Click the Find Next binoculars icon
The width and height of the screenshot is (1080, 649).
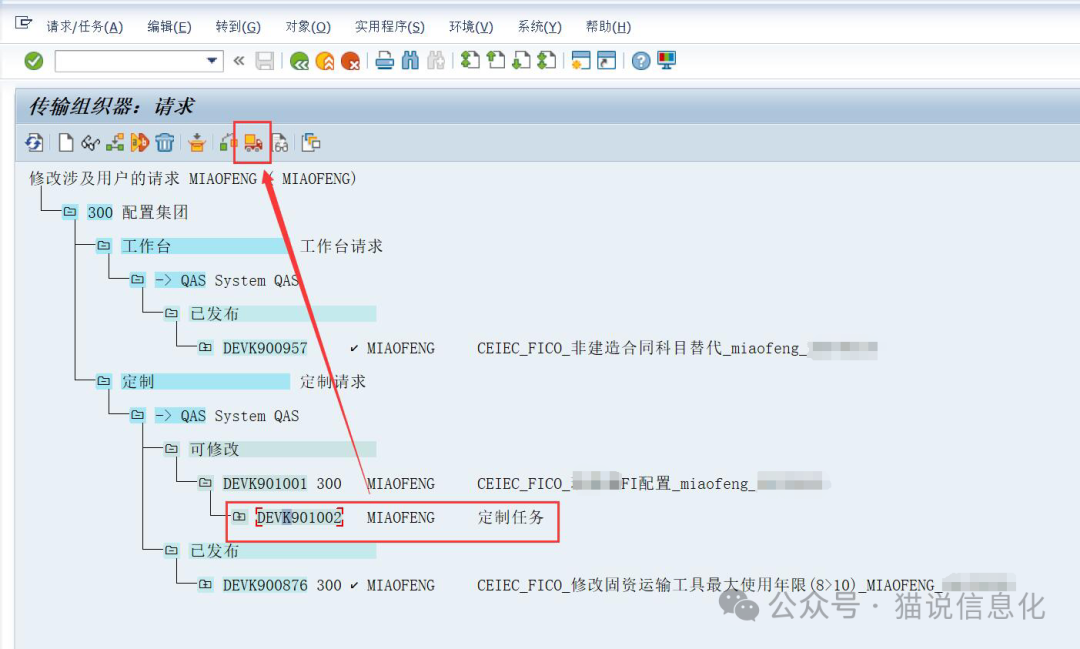[x=436, y=61]
